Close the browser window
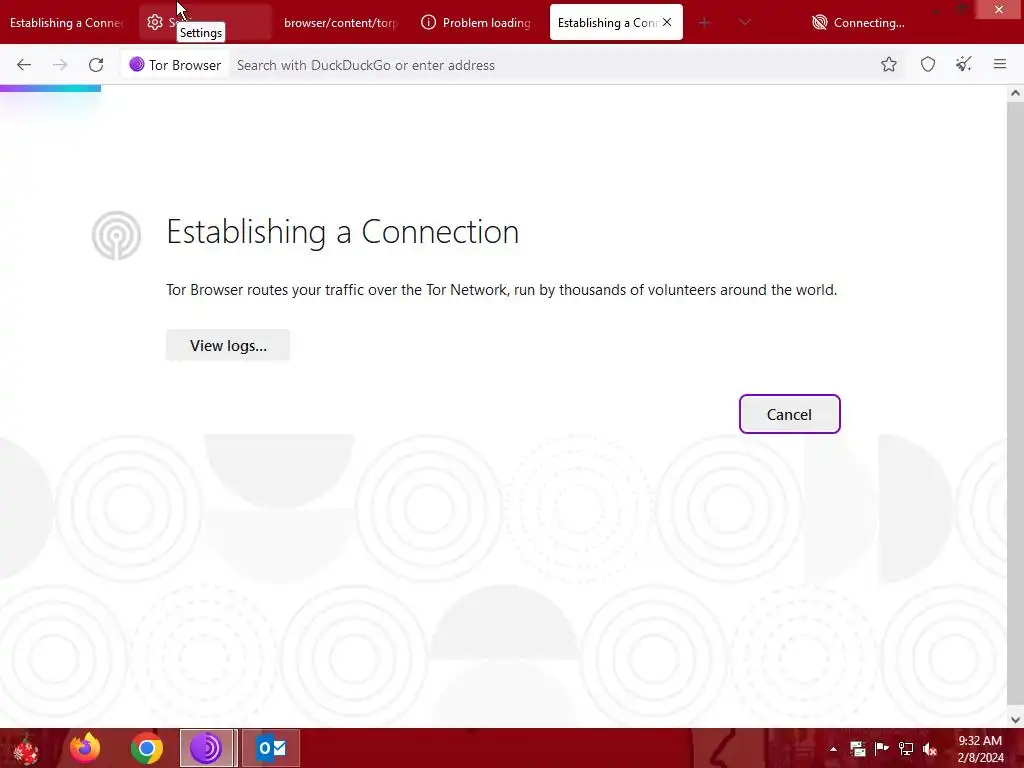 pos(999,9)
